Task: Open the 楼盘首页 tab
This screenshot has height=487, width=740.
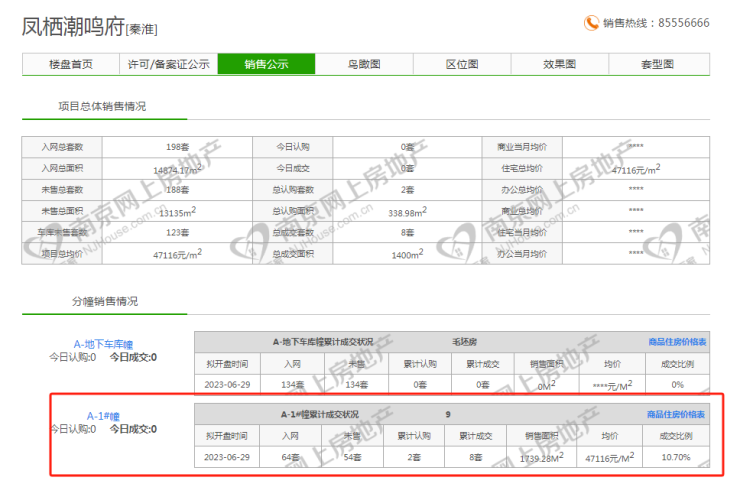Action: click(71, 64)
